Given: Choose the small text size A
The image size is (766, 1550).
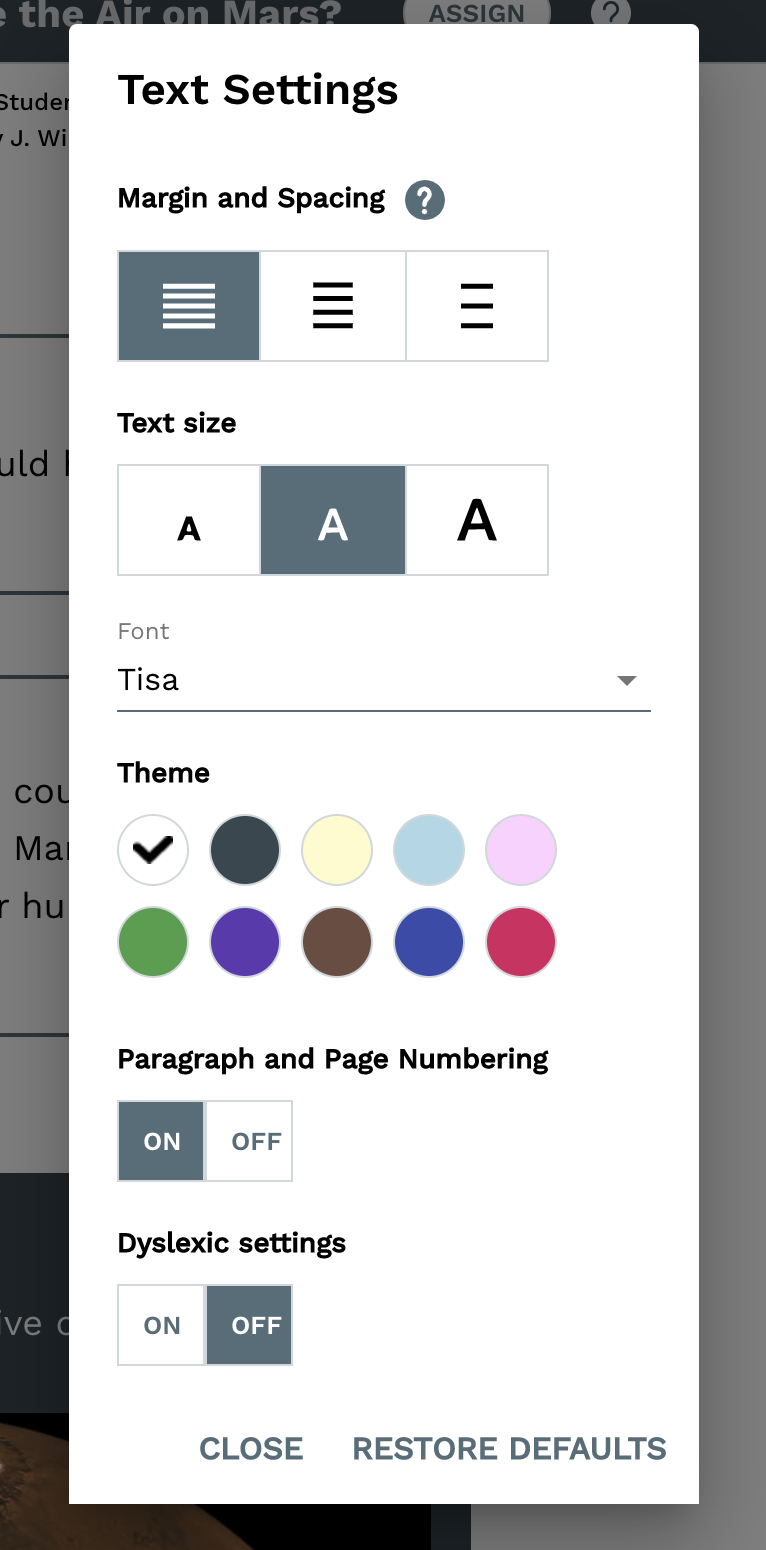Looking at the screenshot, I should pos(189,520).
